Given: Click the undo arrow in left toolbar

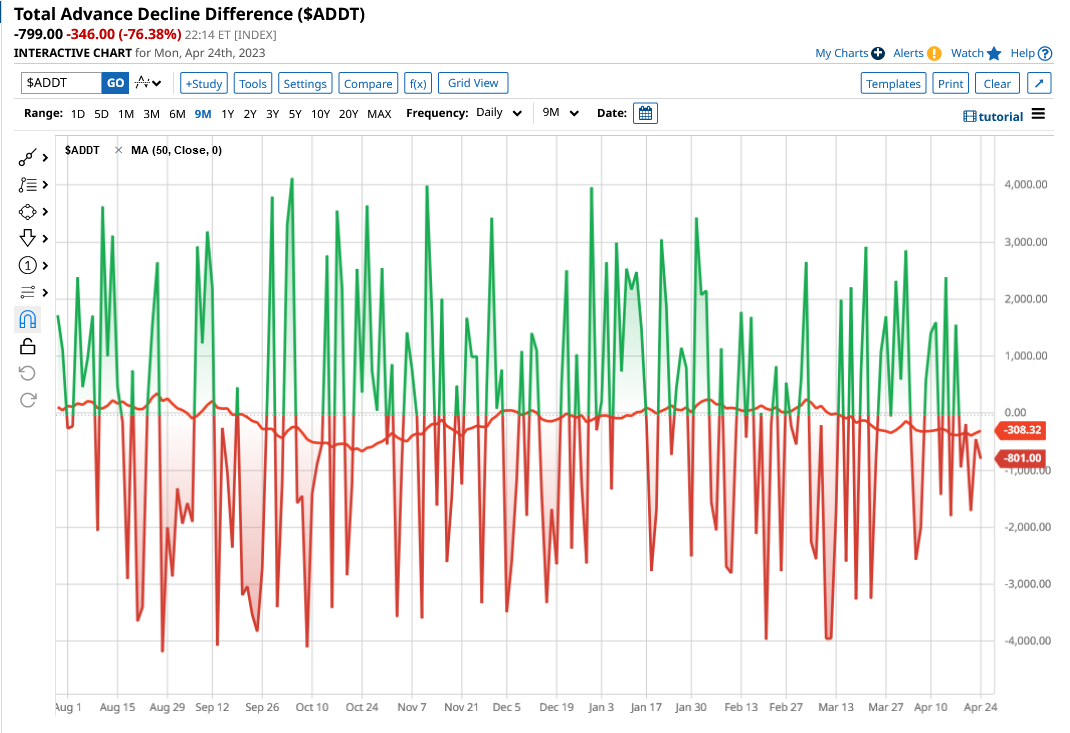Looking at the screenshot, I should point(28,373).
